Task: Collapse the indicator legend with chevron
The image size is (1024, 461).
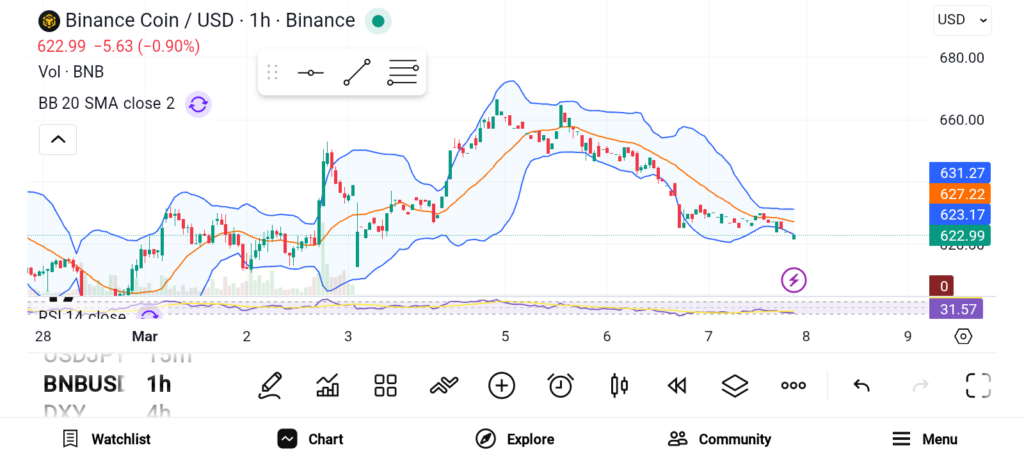Action: click(x=58, y=139)
